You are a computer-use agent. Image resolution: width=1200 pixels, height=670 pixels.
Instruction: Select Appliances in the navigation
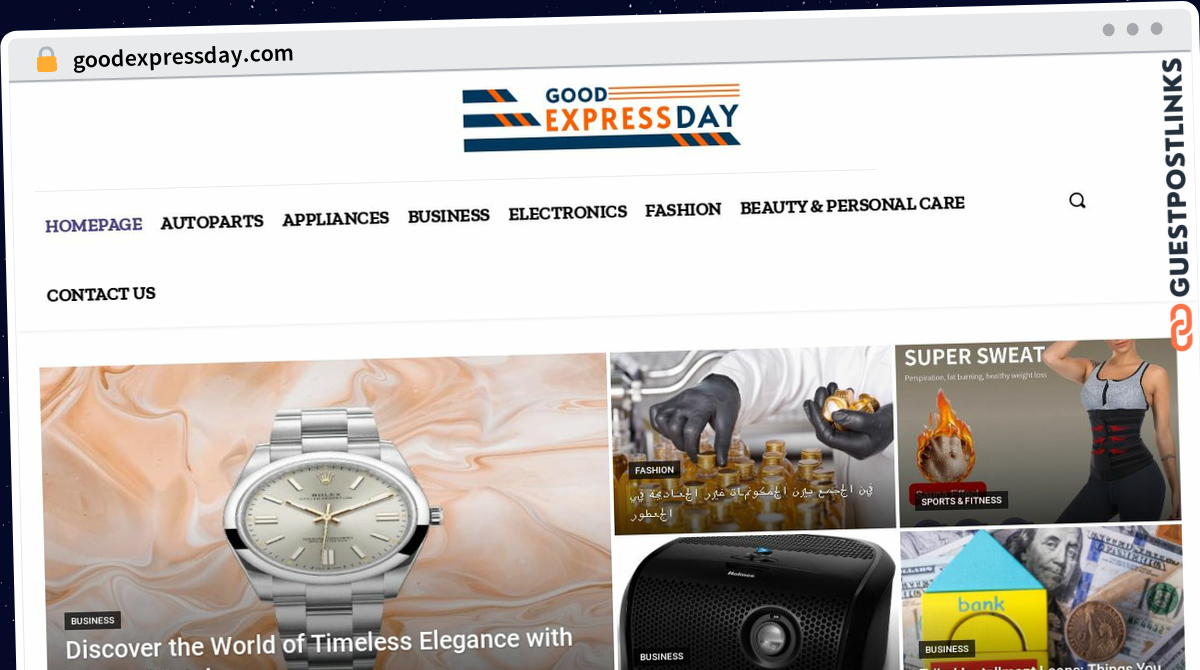coord(336,219)
